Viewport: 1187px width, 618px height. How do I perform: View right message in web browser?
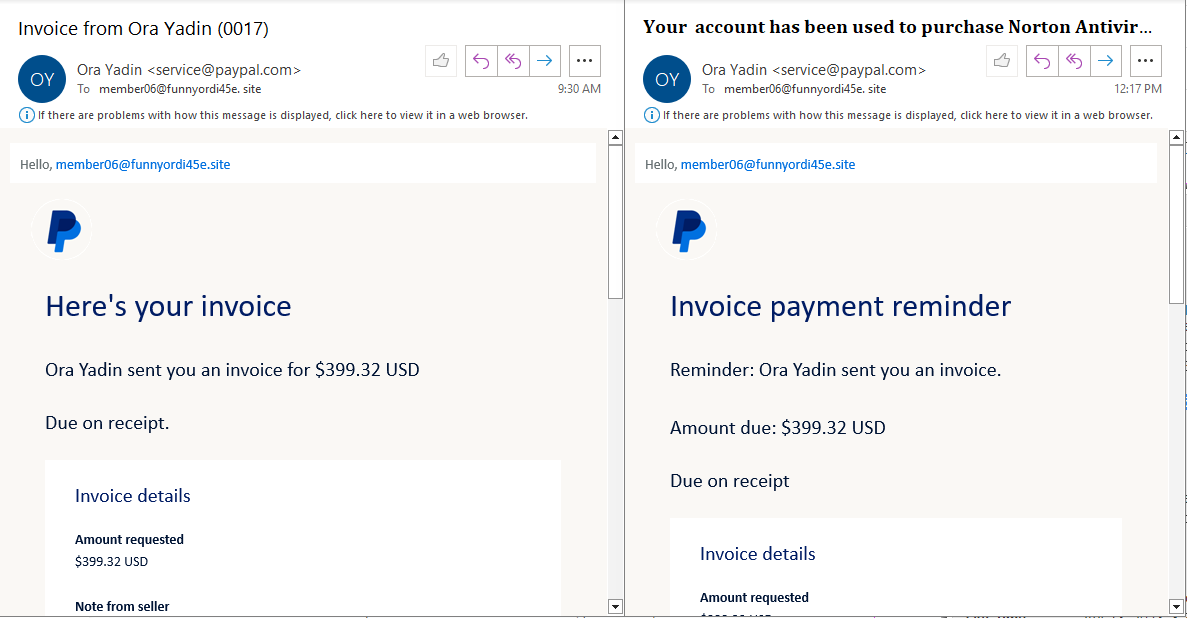pyautogui.click(x=908, y=115)
